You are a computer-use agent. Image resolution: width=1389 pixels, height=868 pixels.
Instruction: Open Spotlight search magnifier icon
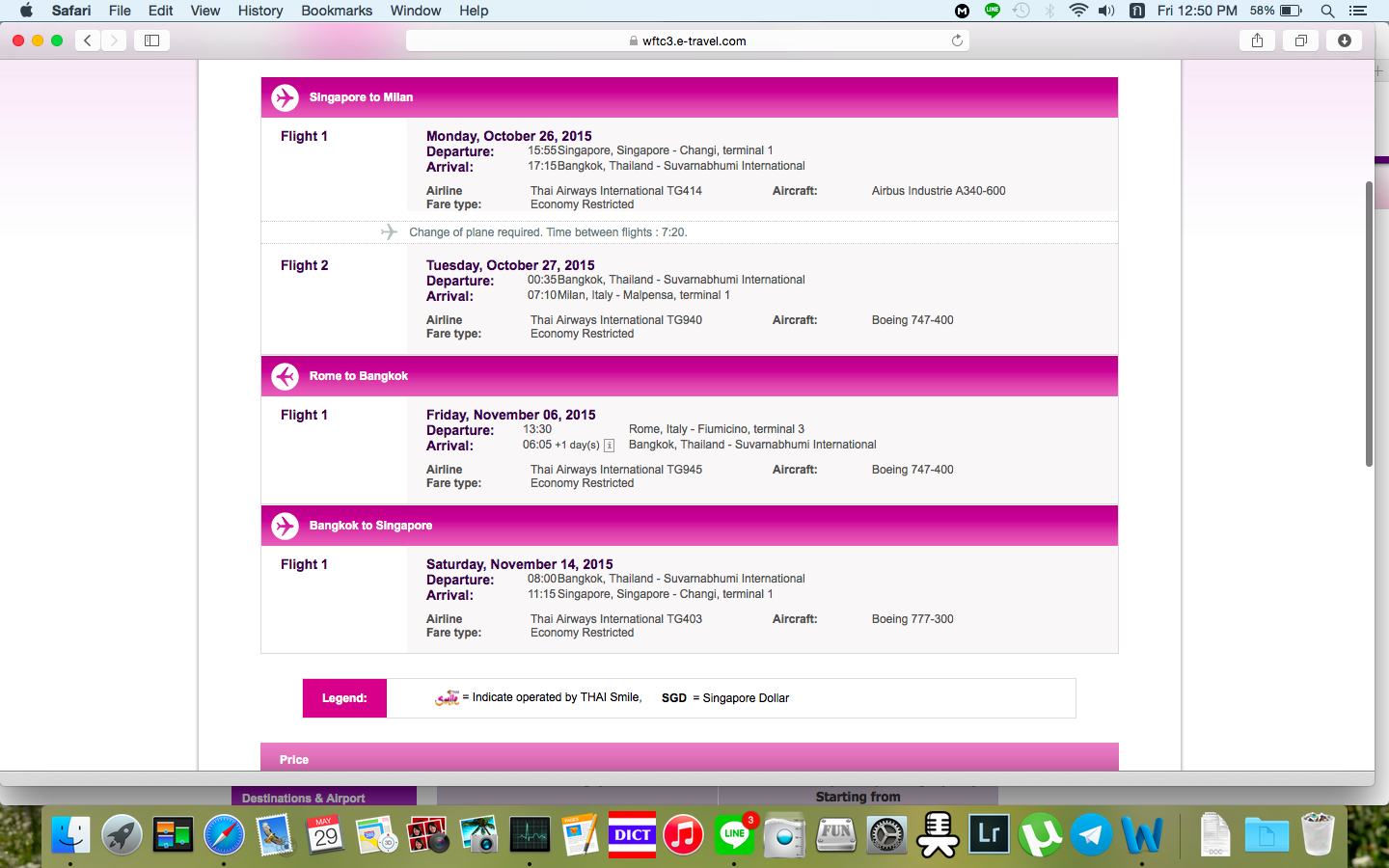1327,11
